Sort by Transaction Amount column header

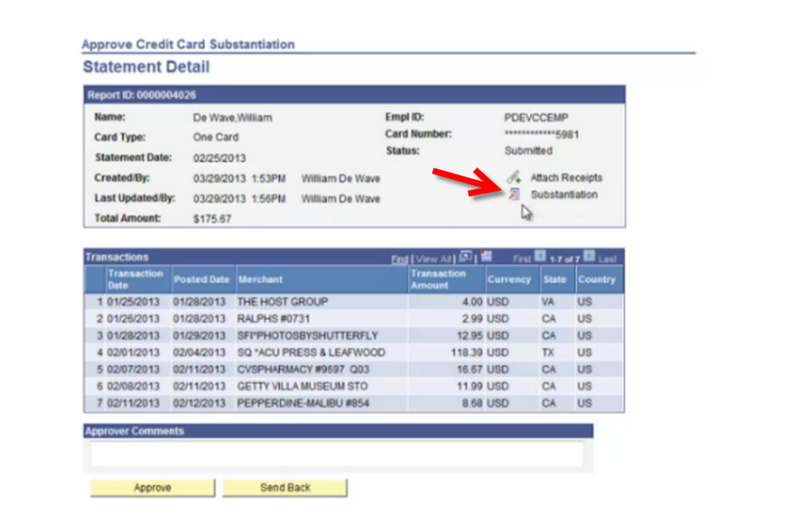coord(438,279)
